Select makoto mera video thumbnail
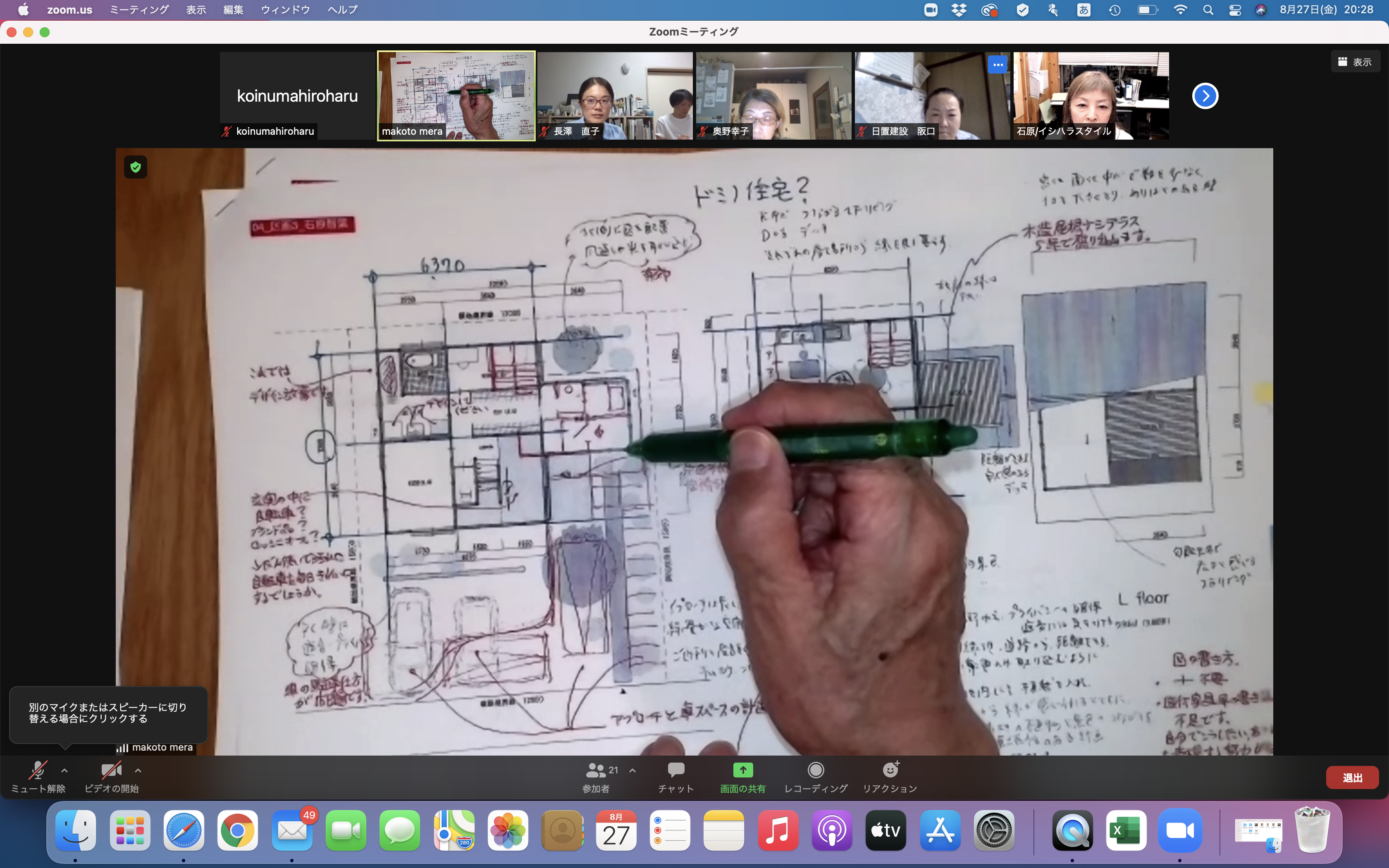The image size is (1389, 868). pos(456,96)
